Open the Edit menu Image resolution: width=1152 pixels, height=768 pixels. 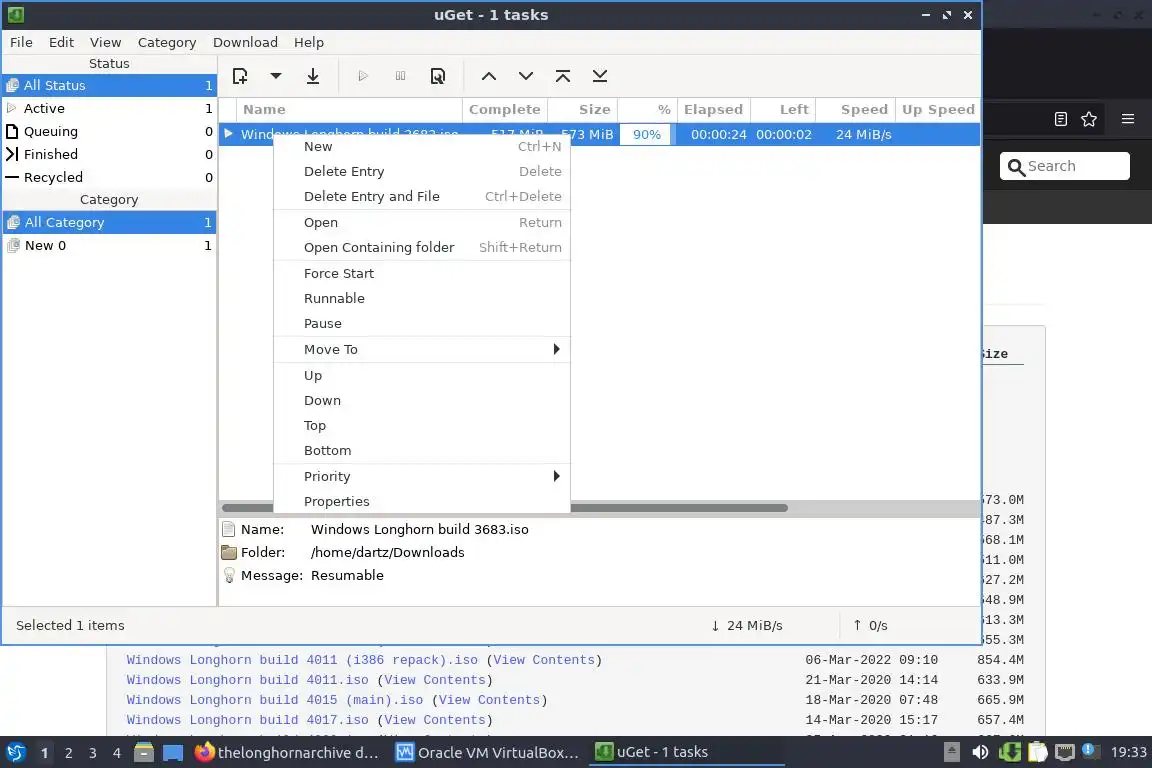tap(61, 43)
